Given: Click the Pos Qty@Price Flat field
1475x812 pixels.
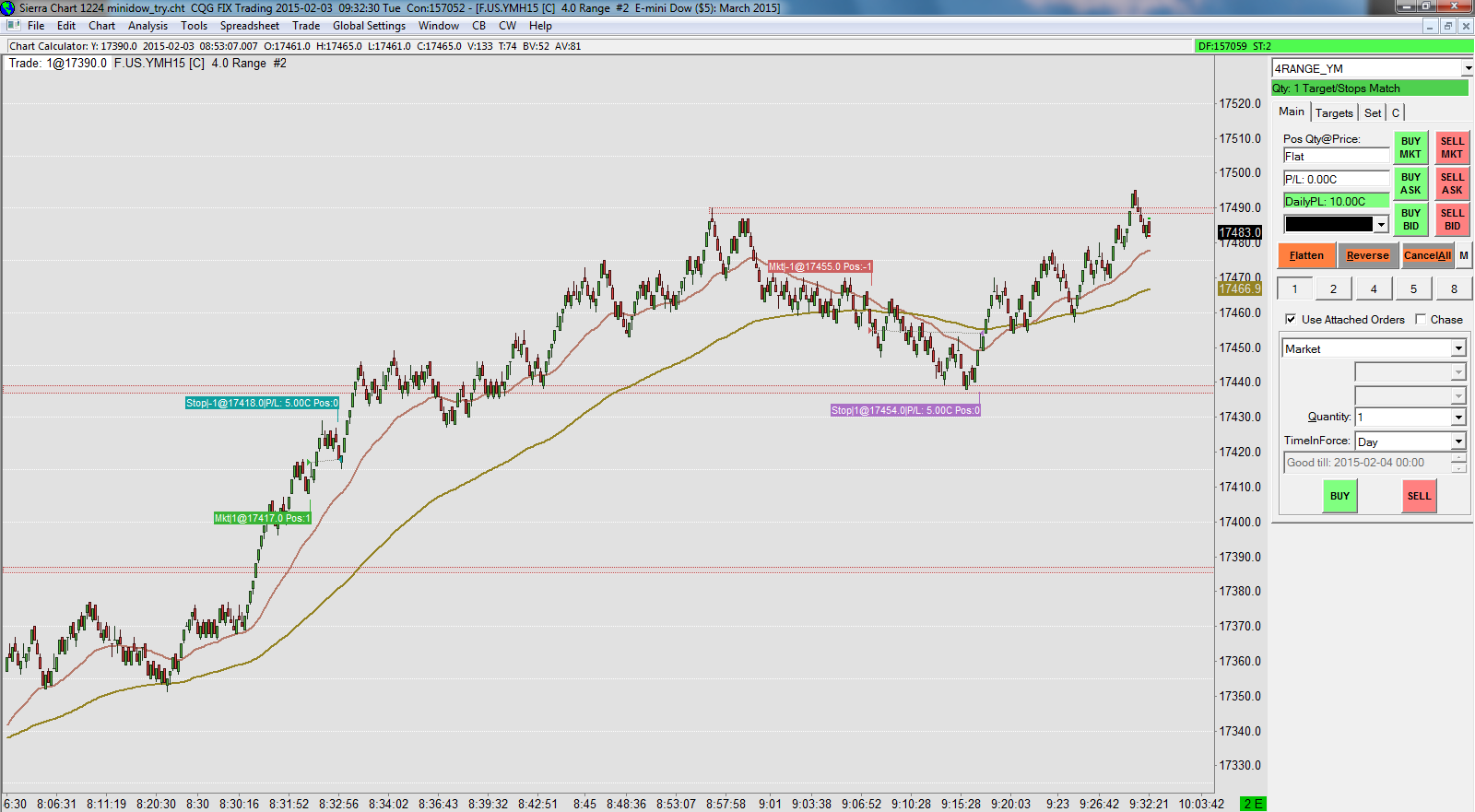Looking at the screenshot, I should tap(1336, 157).
